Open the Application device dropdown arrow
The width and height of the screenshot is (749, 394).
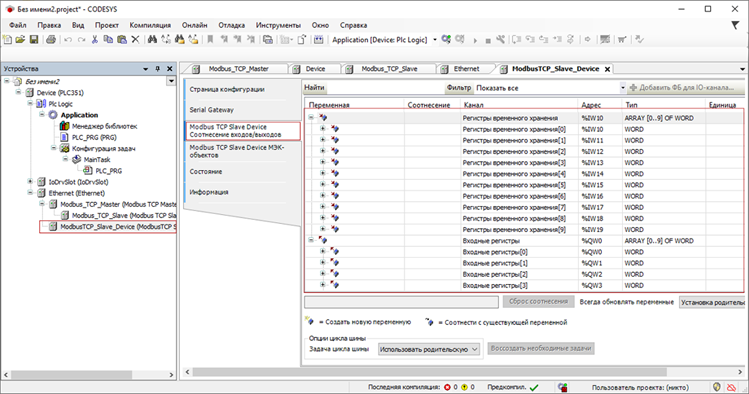(435, 40)
